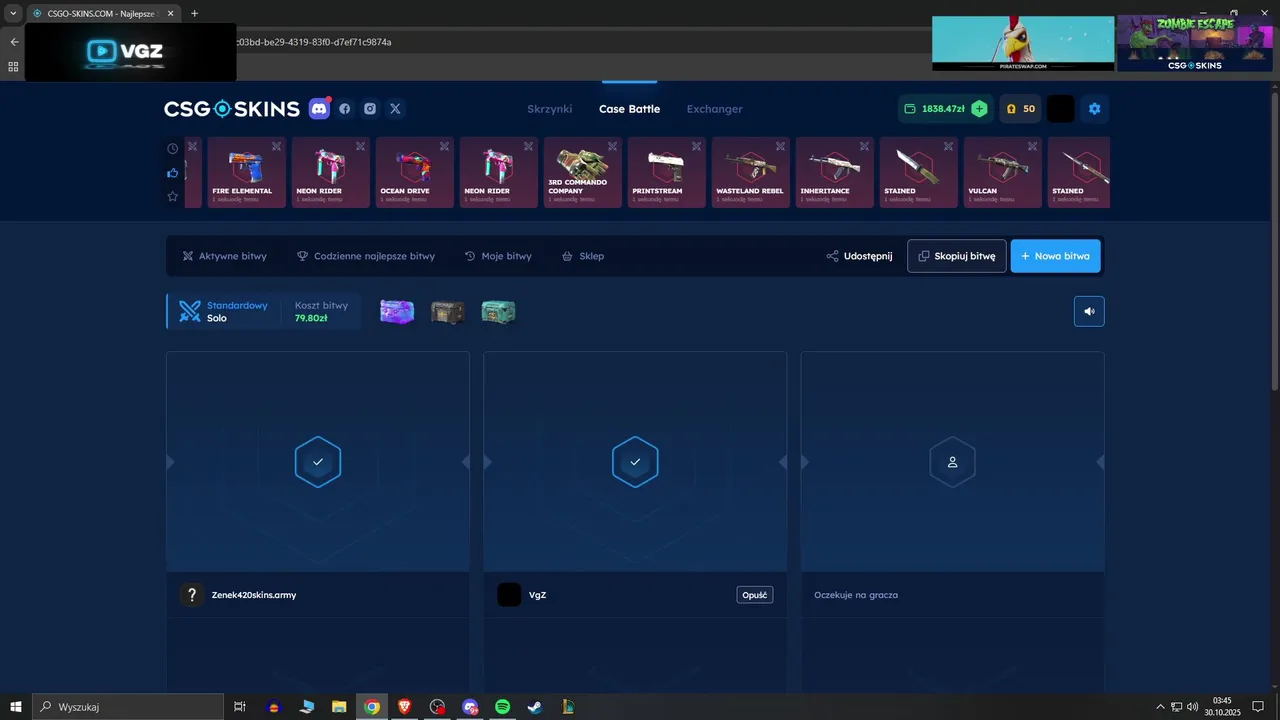Go to Aktywne bitwy tab
The width and height of the screenshot is (1280, 720).
pyautogui.click(x=224, y=256)
